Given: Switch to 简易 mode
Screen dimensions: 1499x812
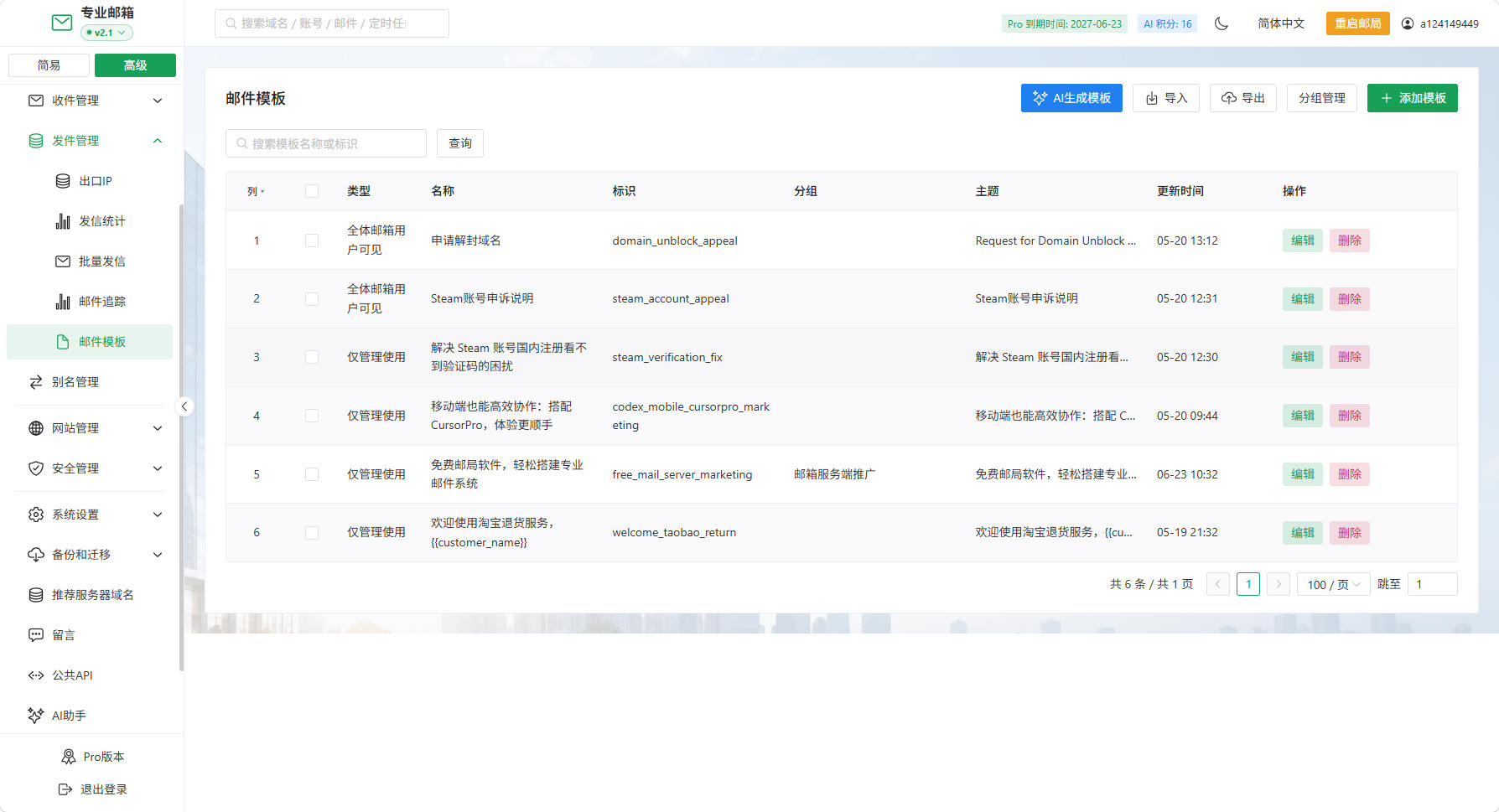Looking at the screenshot, I should click(49, 65).
